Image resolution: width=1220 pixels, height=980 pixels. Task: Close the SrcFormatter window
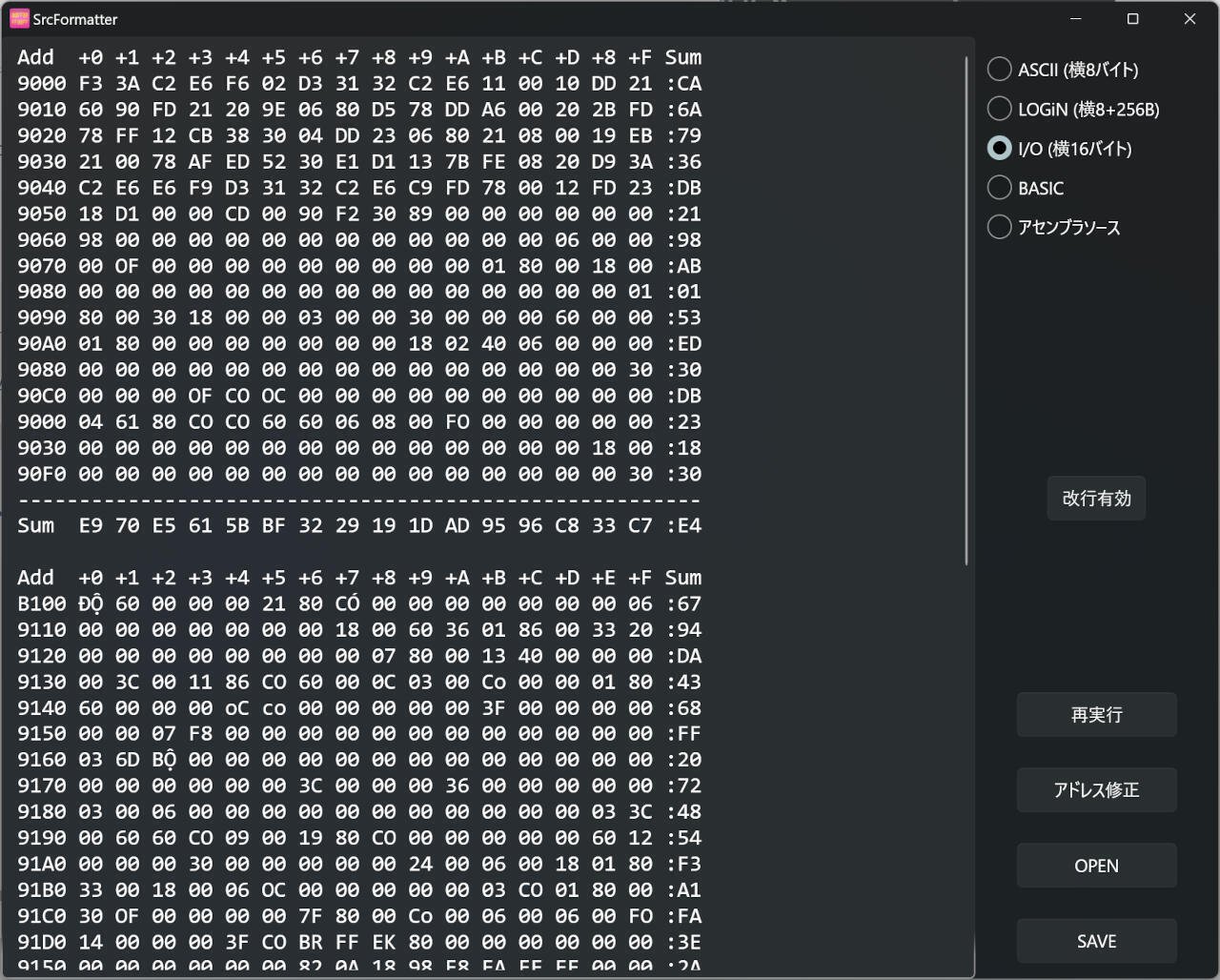coord(1189,18)
